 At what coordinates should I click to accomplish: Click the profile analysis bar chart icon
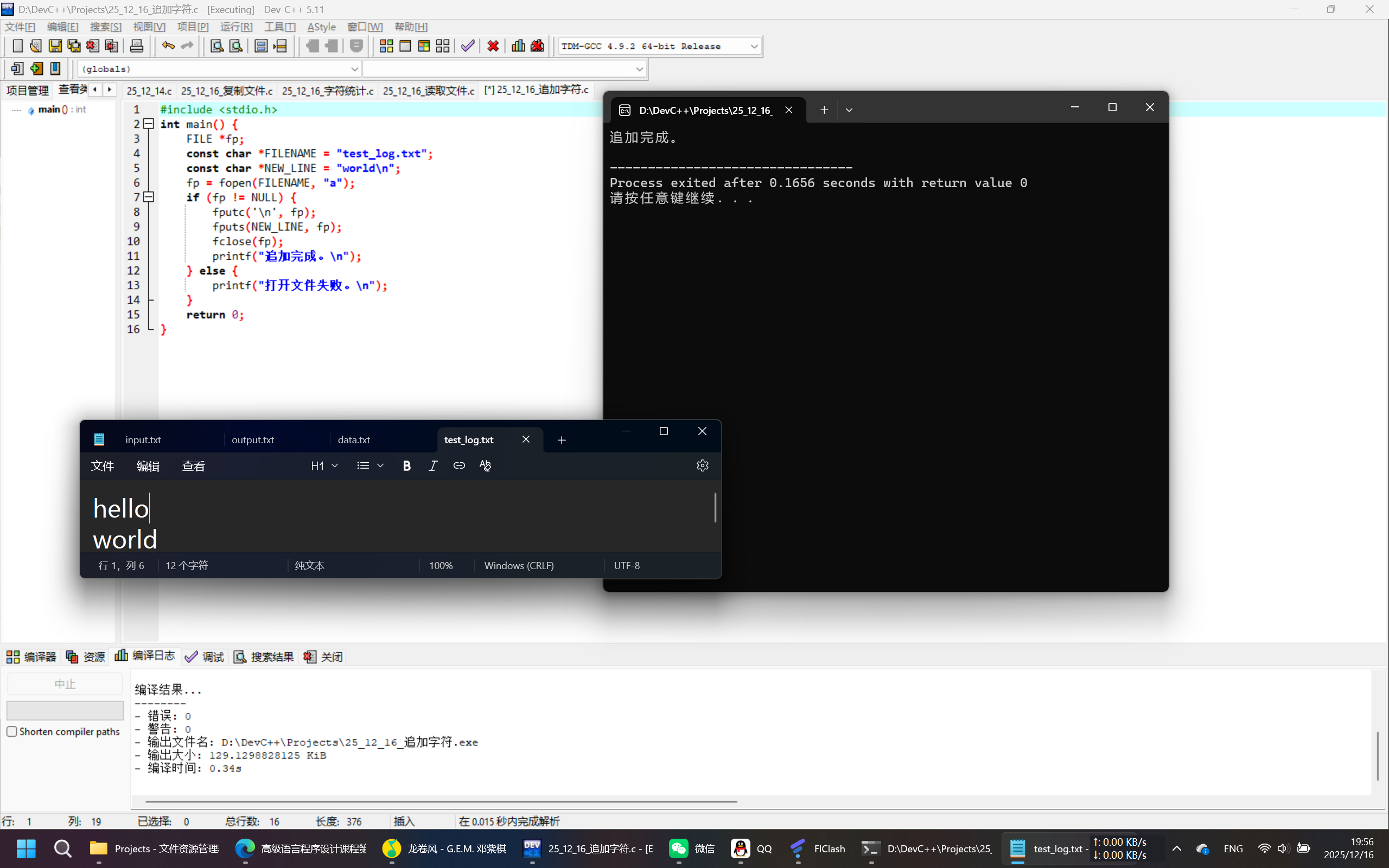tap(518, 46)
